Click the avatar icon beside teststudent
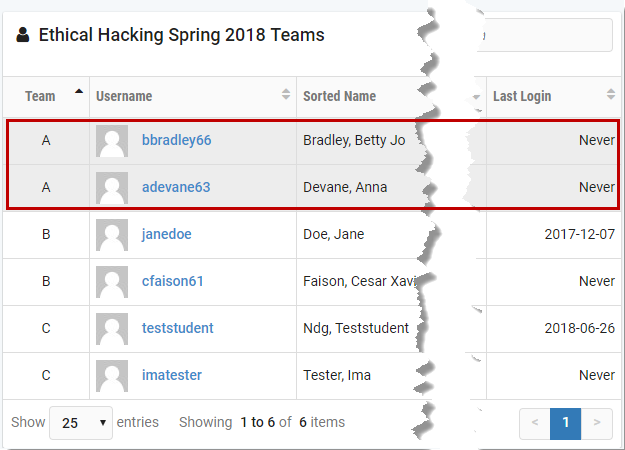The width and height of the screenshot is (625, 450). pyautogui.click(x=112, y=329)
